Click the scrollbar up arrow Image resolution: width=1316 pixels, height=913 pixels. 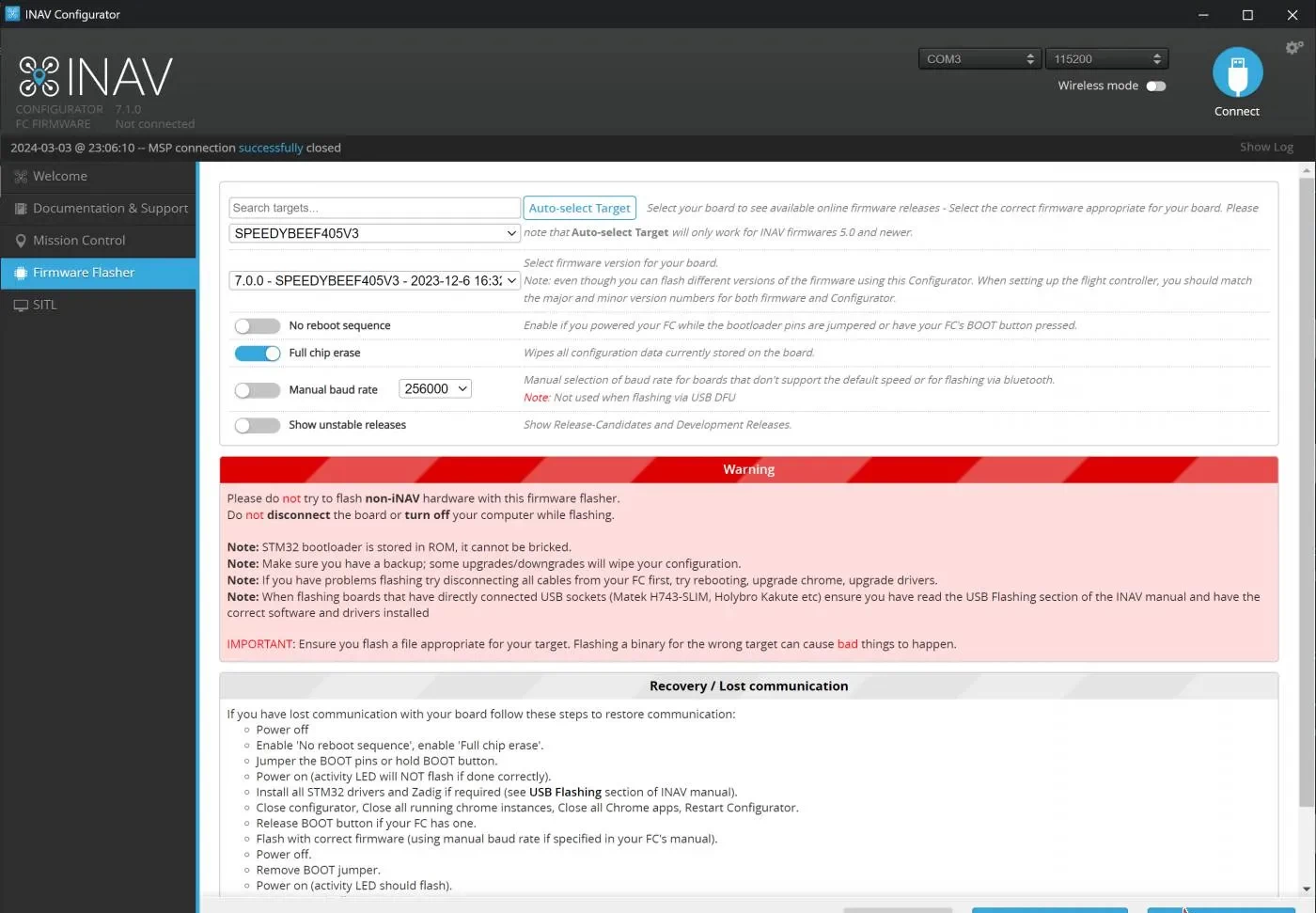1307,171
